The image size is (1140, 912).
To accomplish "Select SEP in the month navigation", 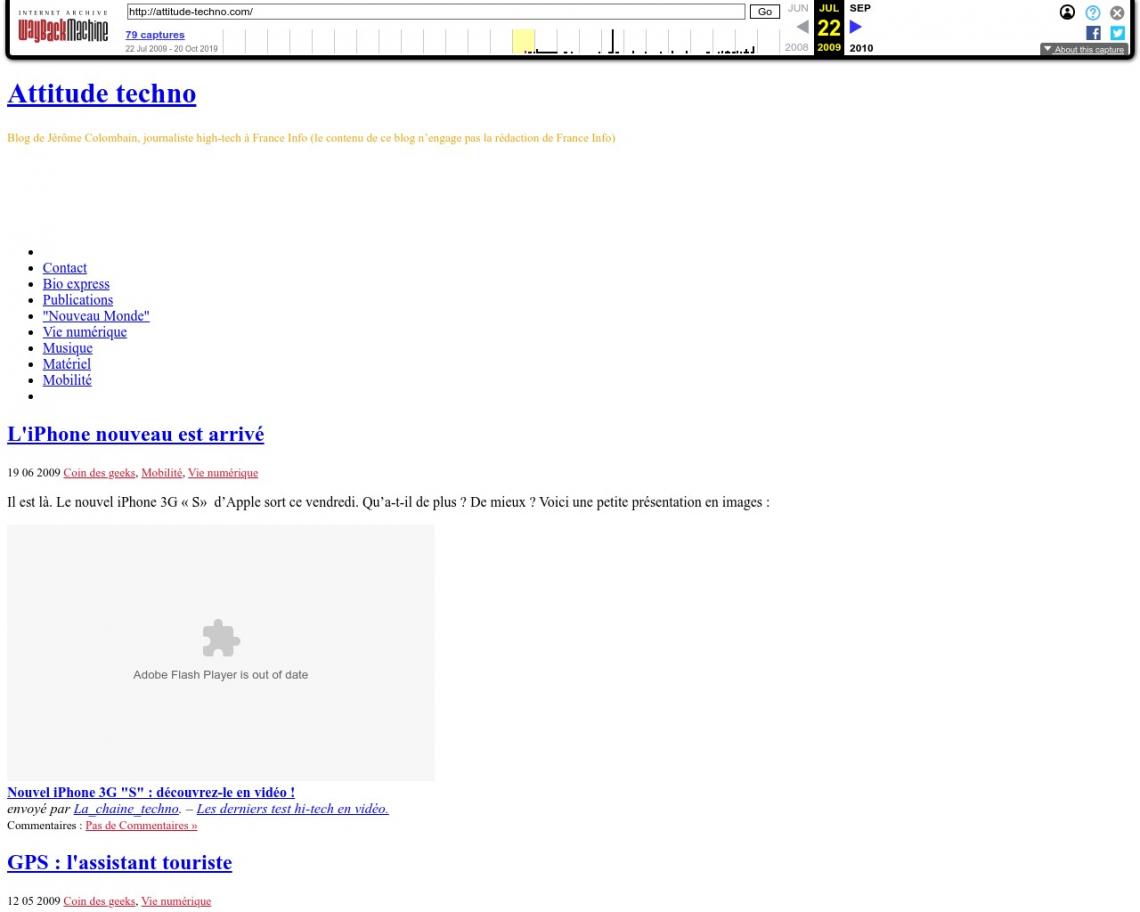I will click(x=860, y=8).
